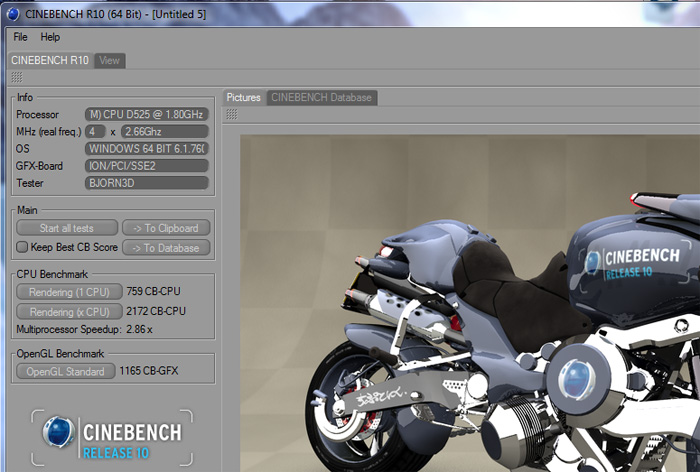Viewport: 700px width, 472px height.
Task: Click the rendered motorcycle picture
Action: [470, 303]
